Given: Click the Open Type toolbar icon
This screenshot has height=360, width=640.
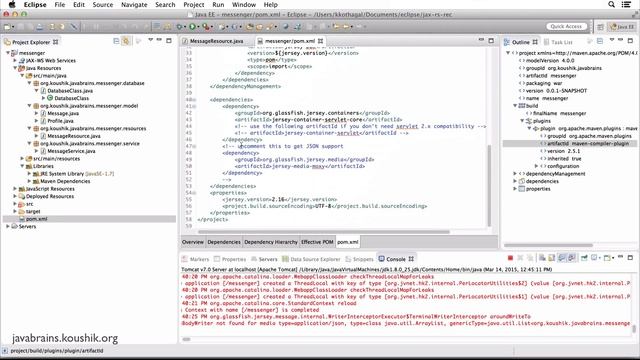Looking at the screenshot, I should pos(249,27).
